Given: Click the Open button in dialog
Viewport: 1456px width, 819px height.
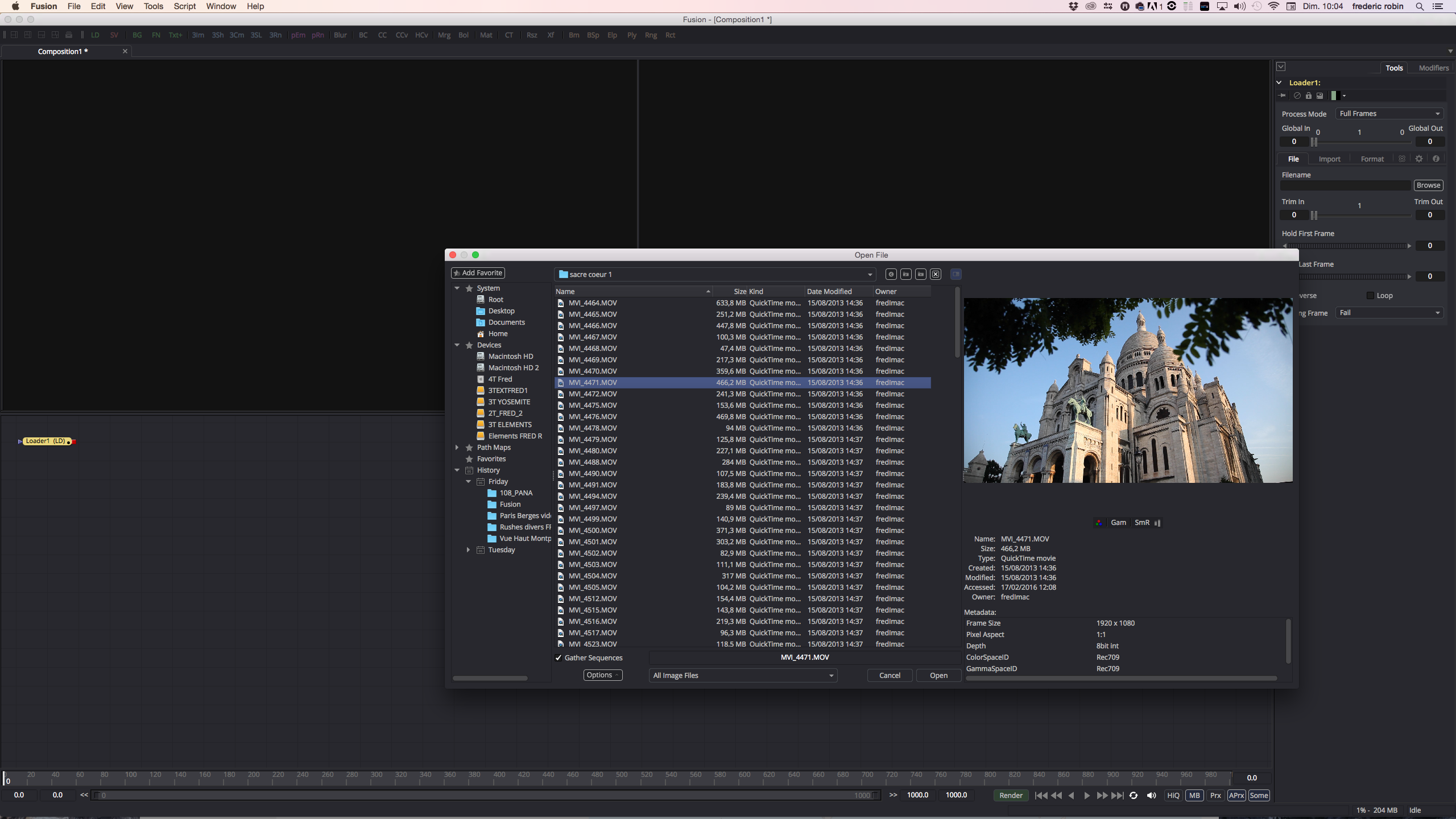Looking at the screenshot, I should 938,675.
